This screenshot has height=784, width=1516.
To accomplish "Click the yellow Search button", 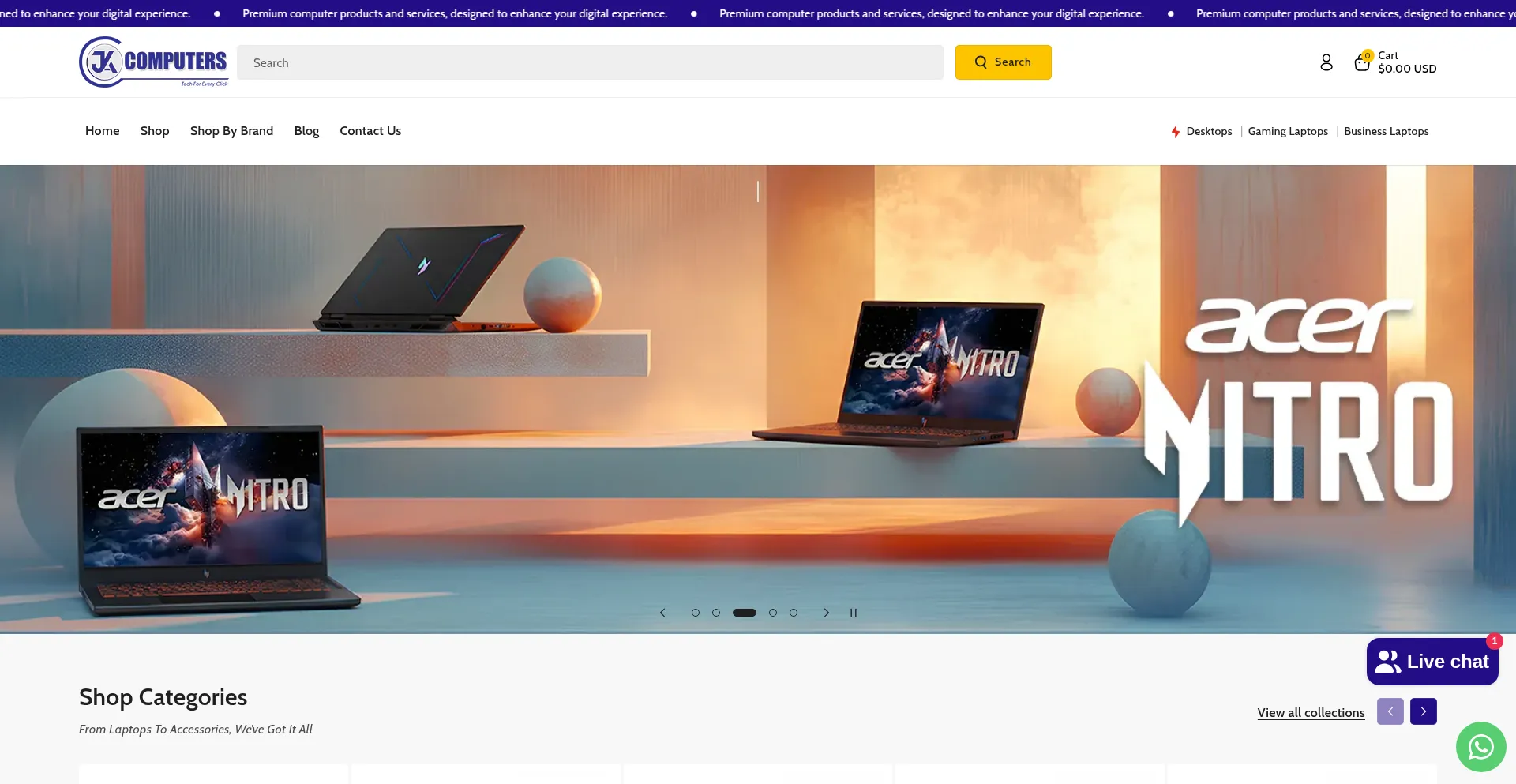I will (1003, 62).
